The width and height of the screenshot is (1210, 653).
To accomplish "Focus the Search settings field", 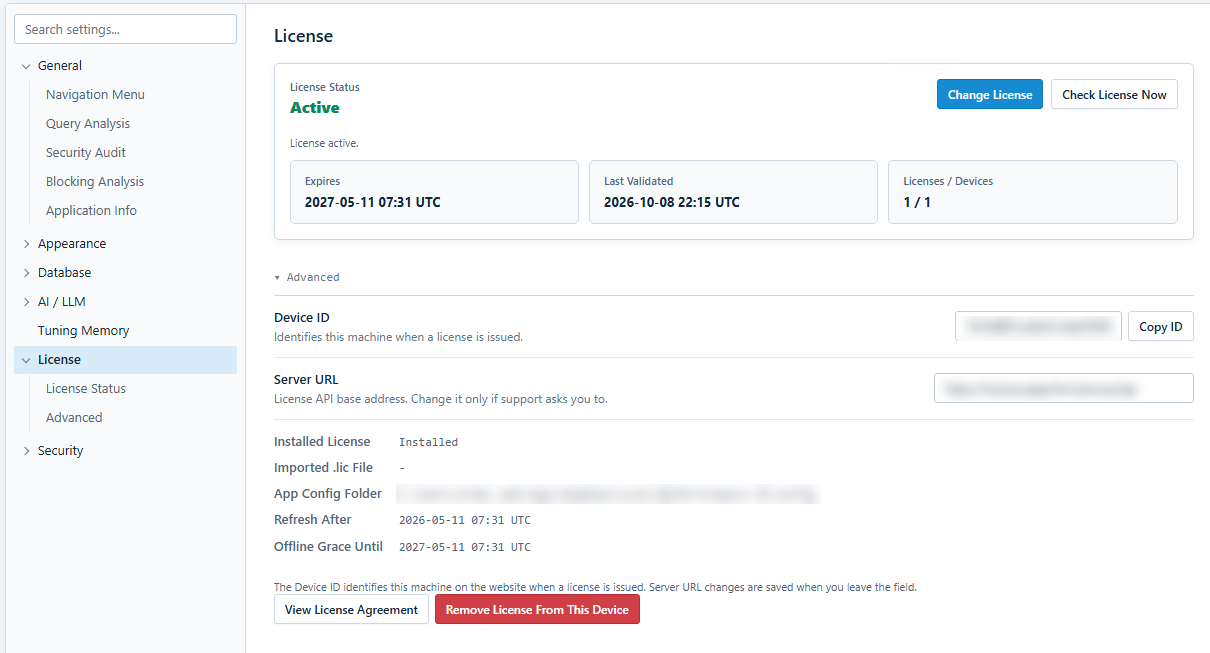I will point(125,29).
